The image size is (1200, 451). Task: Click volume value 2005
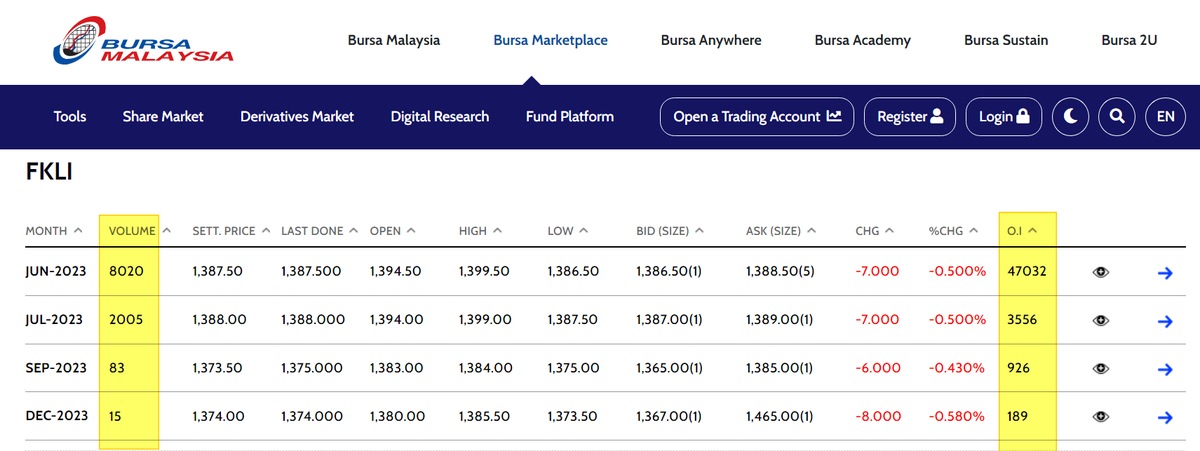pyautogui.click(x=125, y=320)
